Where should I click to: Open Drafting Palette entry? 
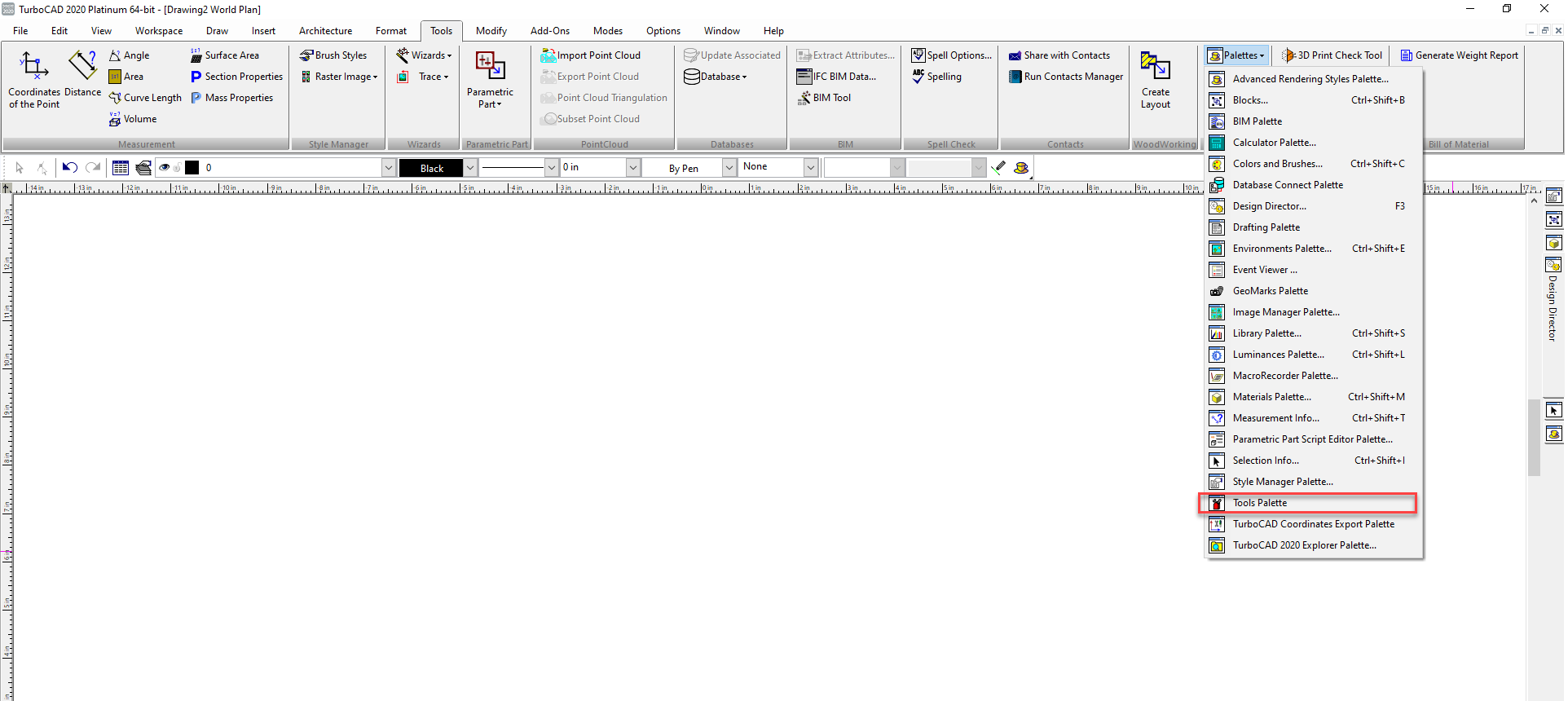(1314, 227)
